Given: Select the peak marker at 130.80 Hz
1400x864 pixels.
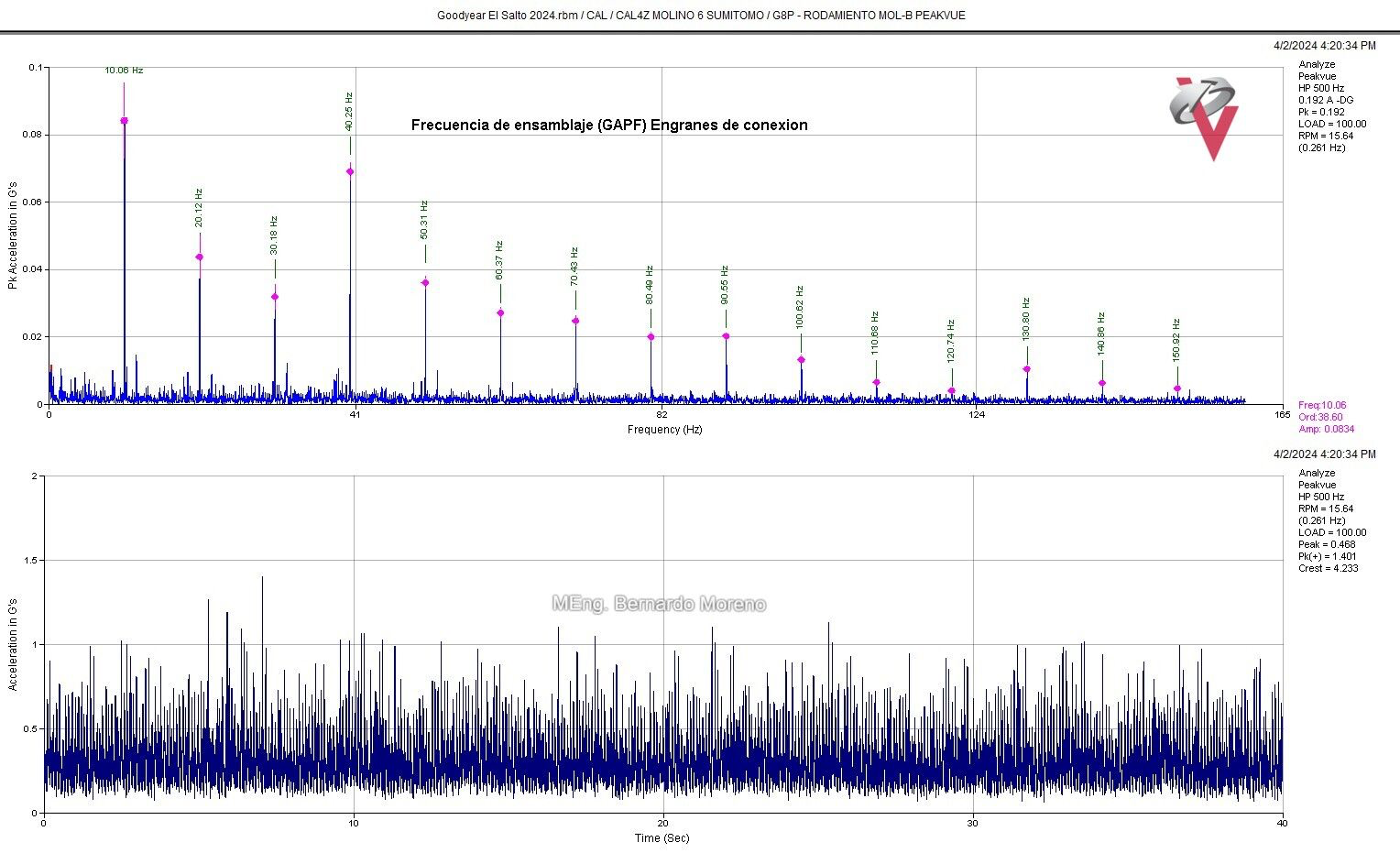Looking at the screenshot, I should 1026,369.
